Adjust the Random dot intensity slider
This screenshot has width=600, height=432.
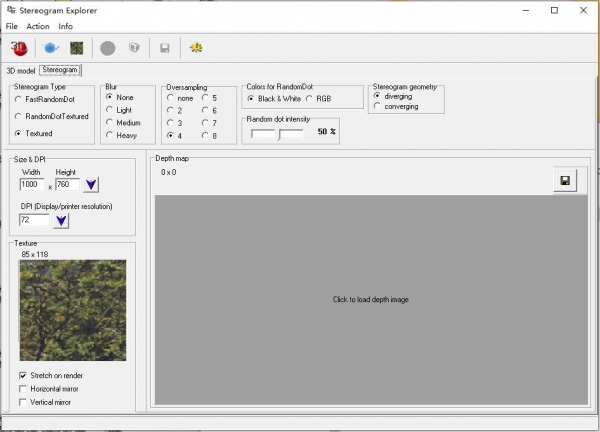[x=277, y=133]
